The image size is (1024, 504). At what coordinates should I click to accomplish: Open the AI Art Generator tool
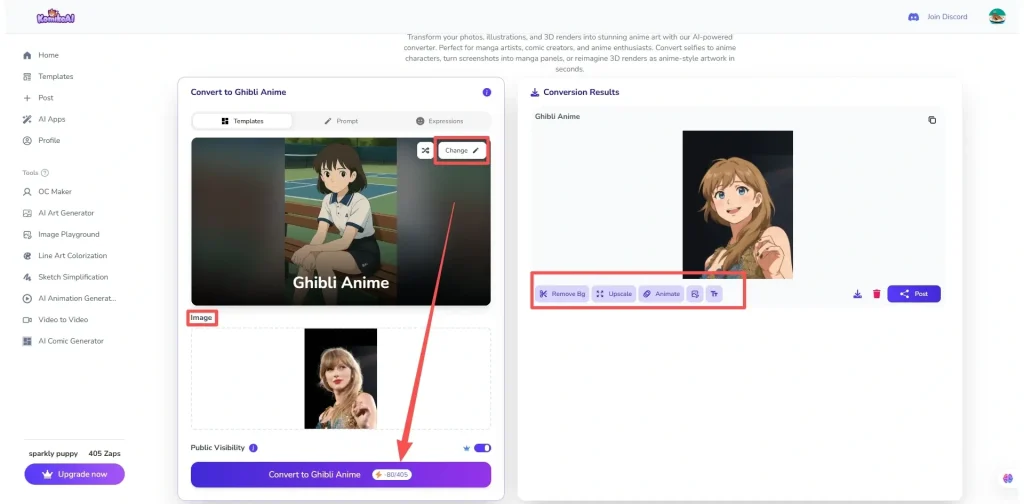(59, 213)
